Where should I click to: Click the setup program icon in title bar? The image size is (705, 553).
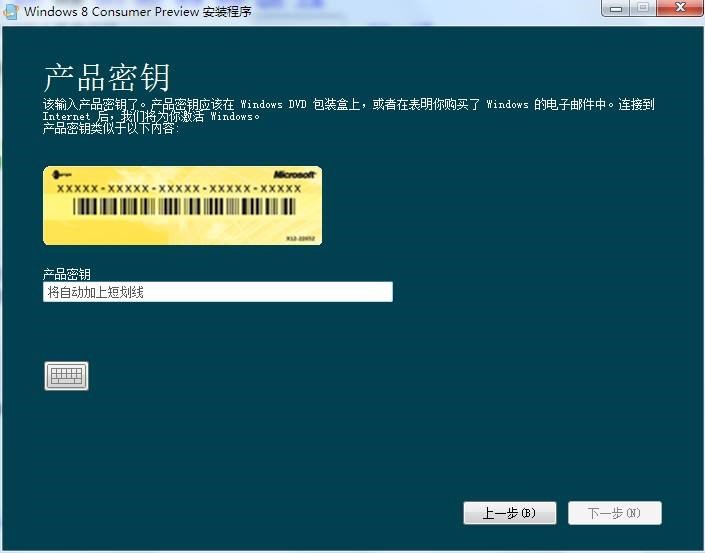coord(10,11)
